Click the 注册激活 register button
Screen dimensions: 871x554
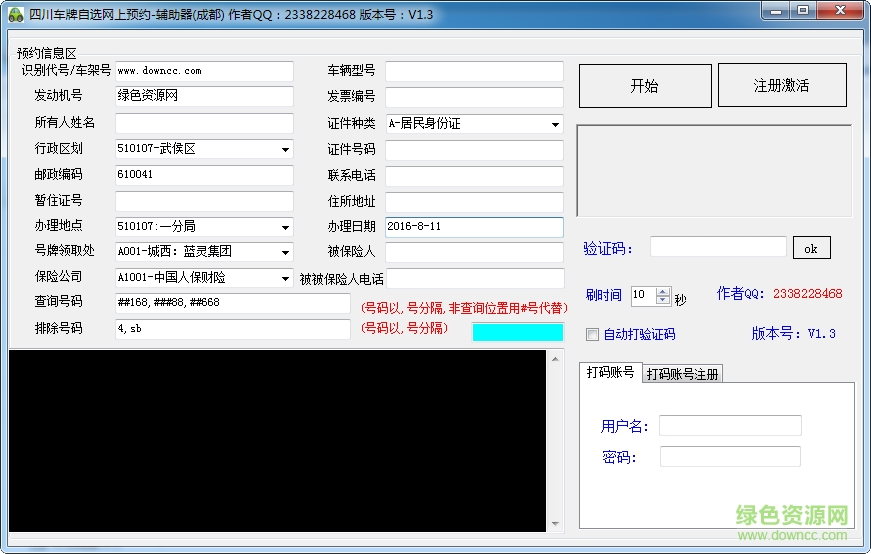[782, 86]
